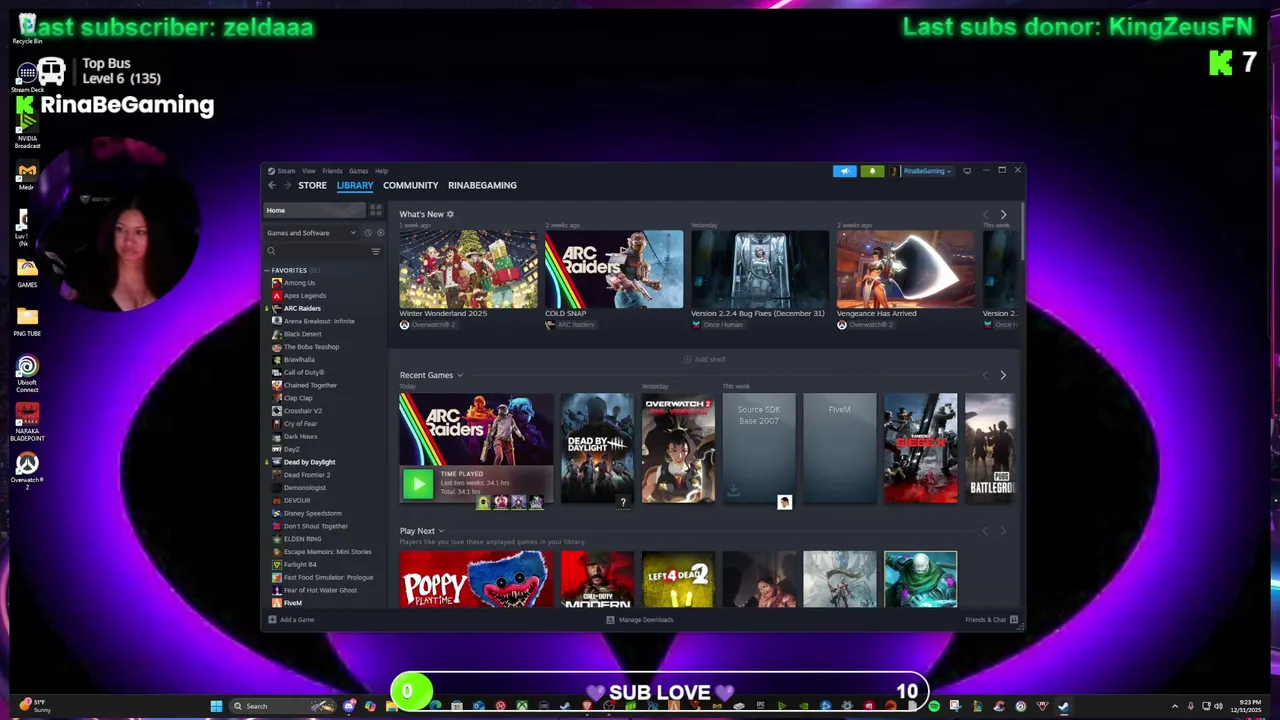The width and height of the screenshot is (1280, 720).
Task: Open advanced filter options in library search
Action: click(376, 251)
